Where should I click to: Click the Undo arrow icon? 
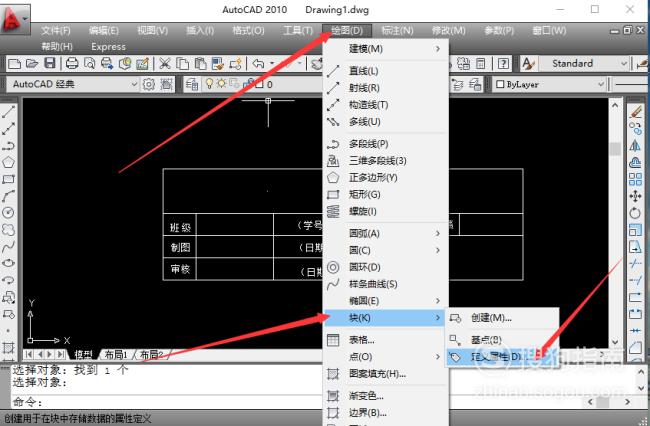click(259, 63)
